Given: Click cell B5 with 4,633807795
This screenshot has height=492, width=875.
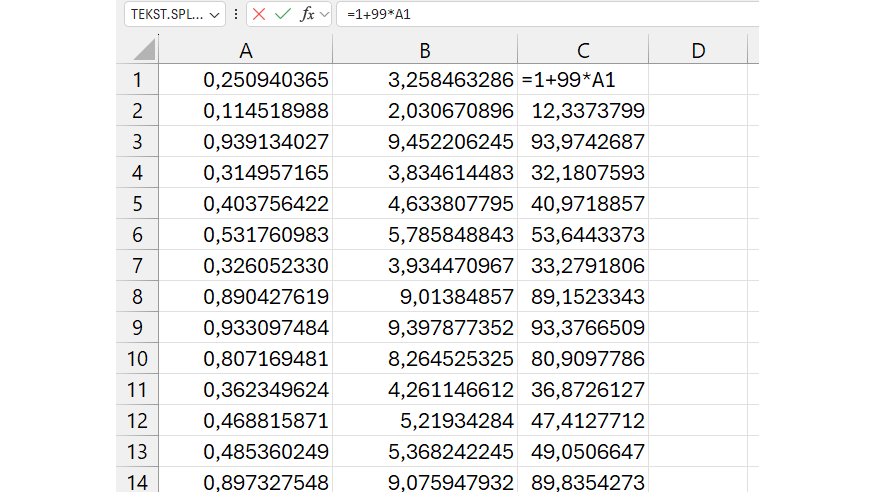Looking at the screenshot, I should 425,204.
